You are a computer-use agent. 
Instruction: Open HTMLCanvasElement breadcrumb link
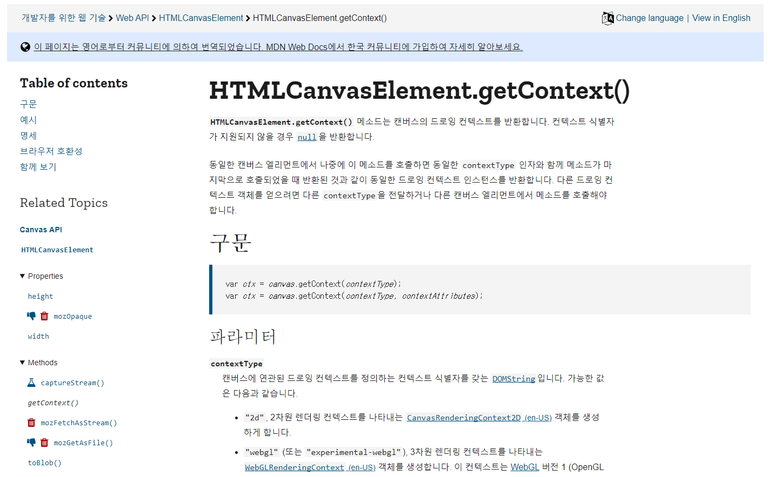[201, 18]
